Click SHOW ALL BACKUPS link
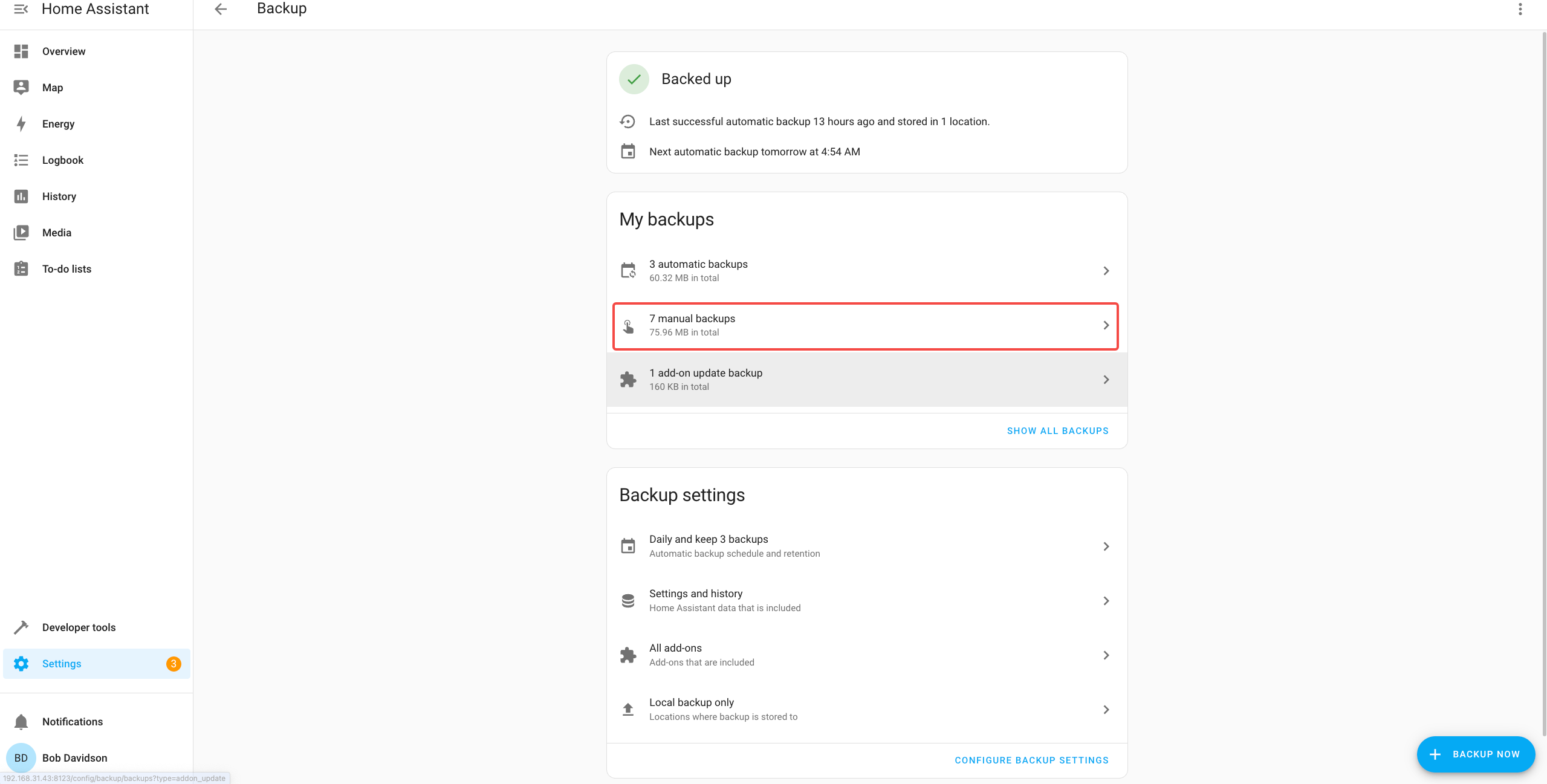This screenshot has width=1547, height=784. coord(1057,431)
